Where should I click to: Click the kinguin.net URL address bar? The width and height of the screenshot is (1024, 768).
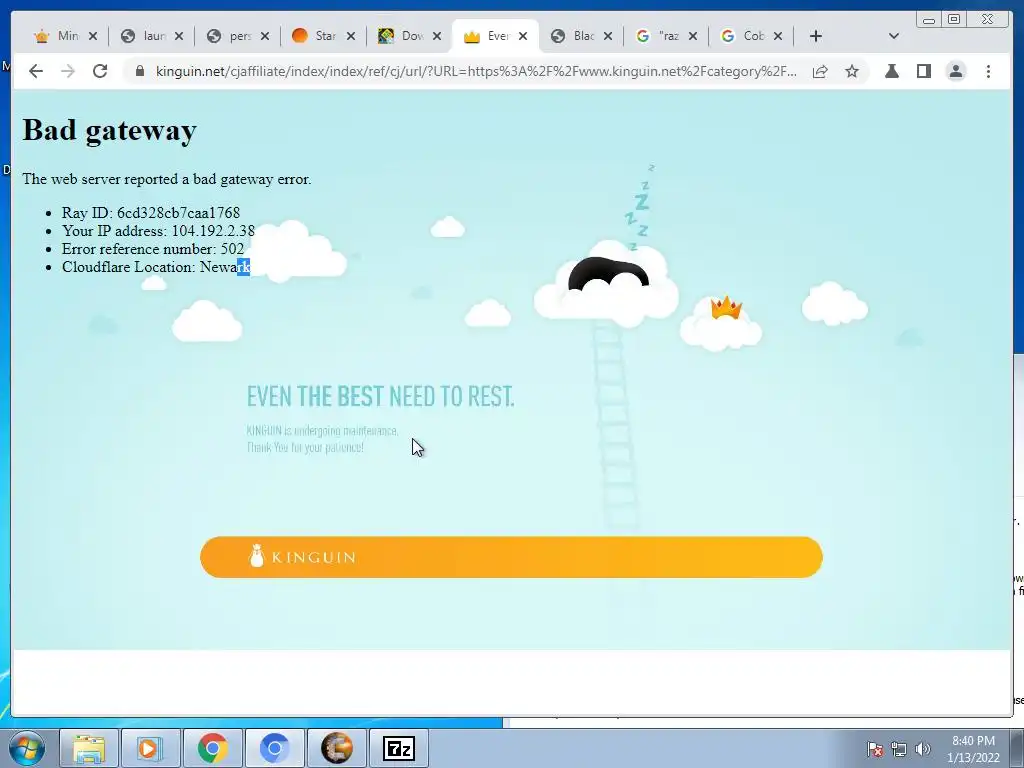click(x=476, y=71)
